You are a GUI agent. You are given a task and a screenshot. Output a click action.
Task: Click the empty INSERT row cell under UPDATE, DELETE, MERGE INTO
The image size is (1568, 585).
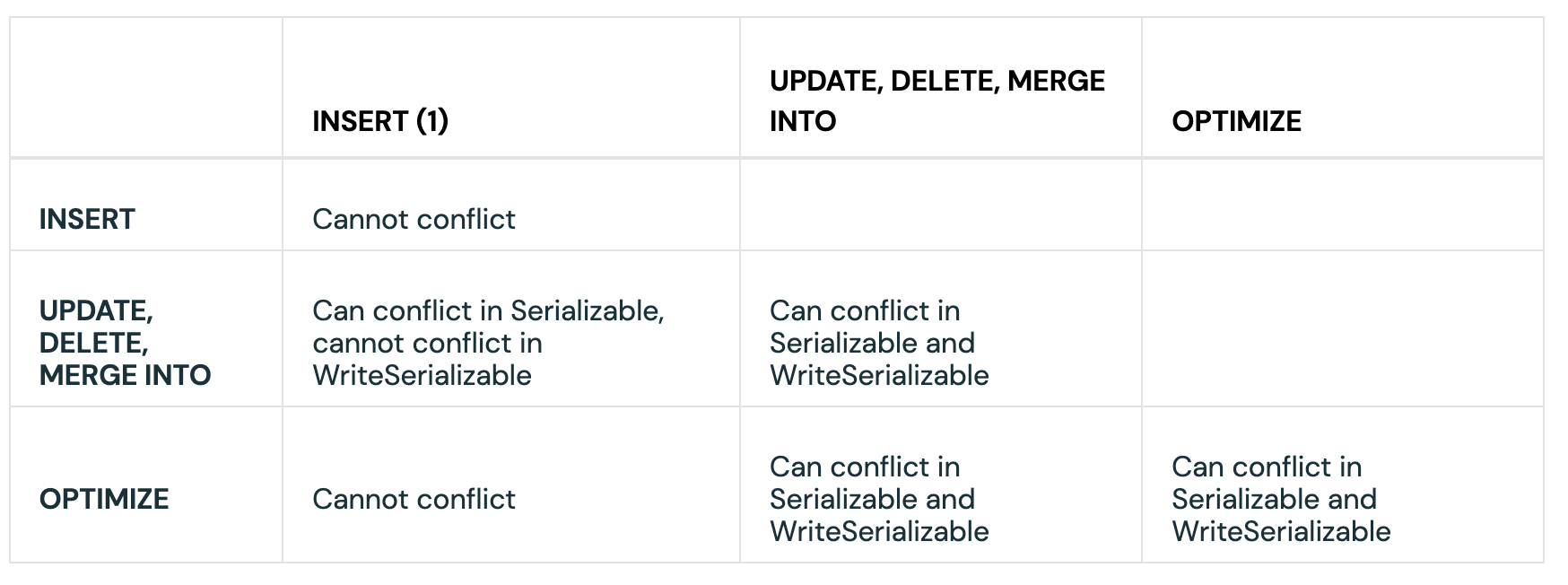tap(940, 205)
